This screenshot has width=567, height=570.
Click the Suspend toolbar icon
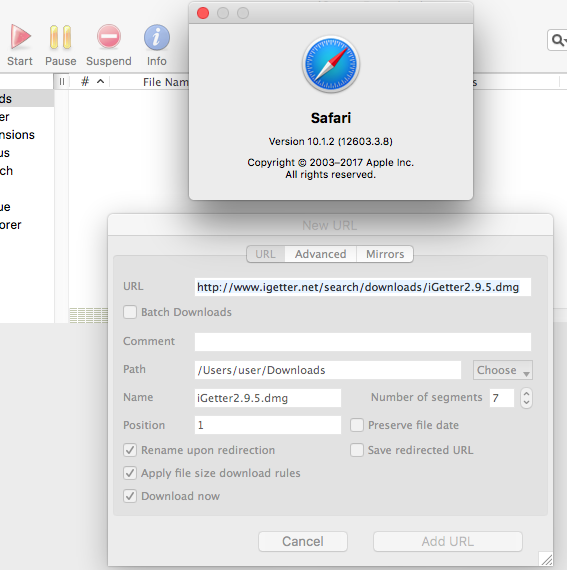(x=109, y=37)
